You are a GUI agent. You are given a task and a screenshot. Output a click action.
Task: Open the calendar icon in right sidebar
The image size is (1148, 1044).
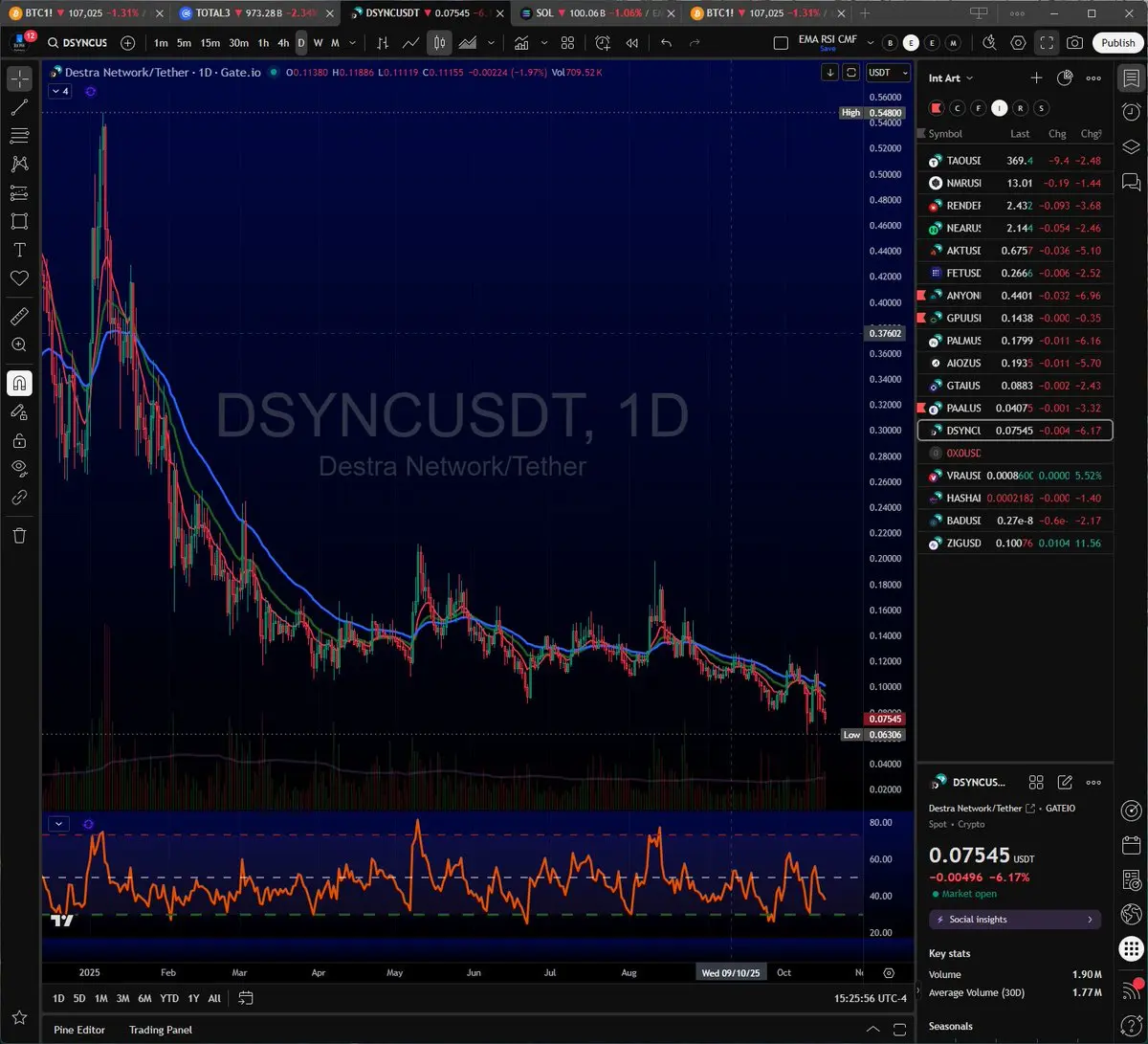pyautogui.click(x=1132, y=845)
